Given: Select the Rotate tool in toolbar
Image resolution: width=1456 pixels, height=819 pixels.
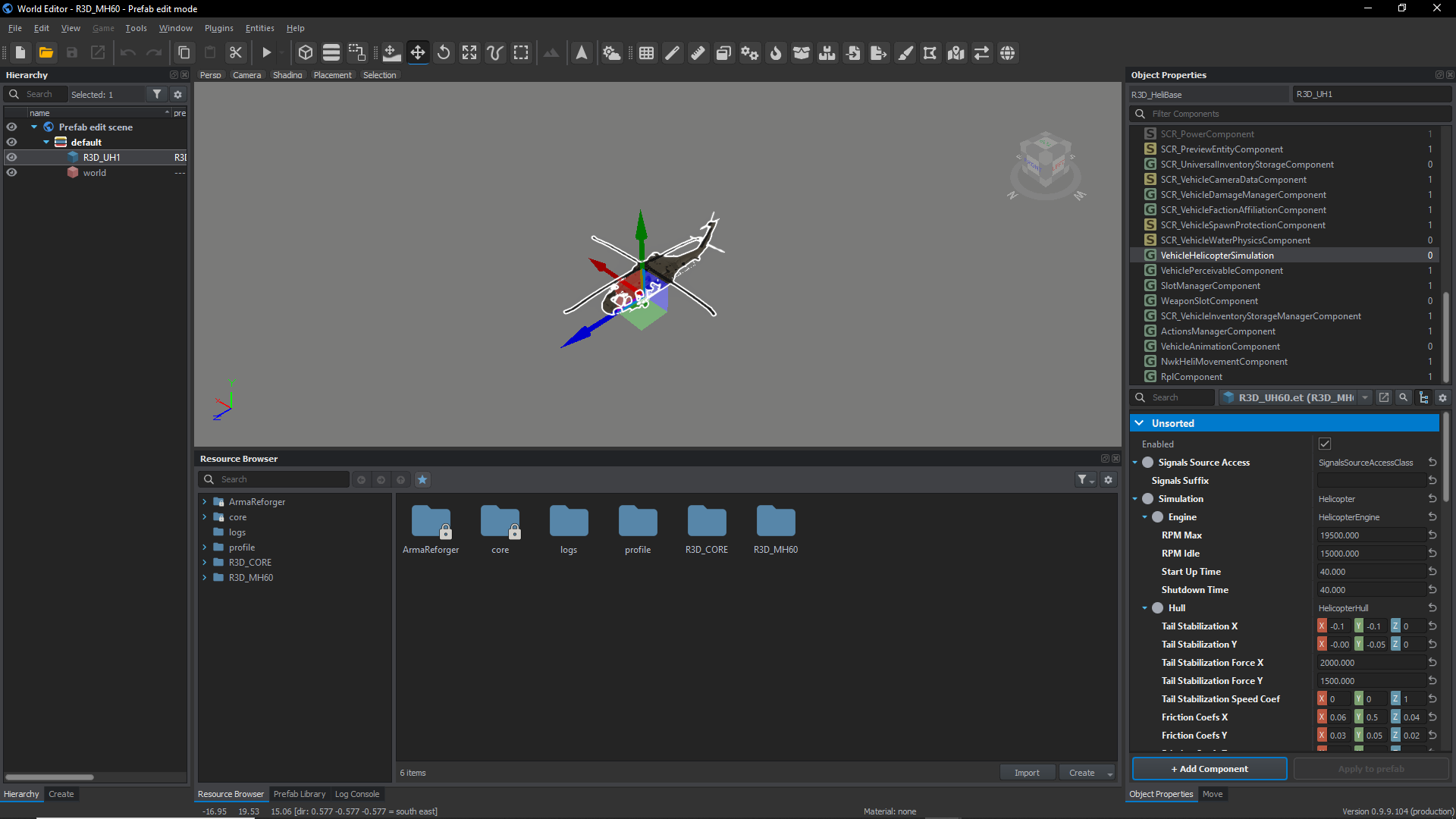Looking at the screenshot, I should [x=444, y=53].
